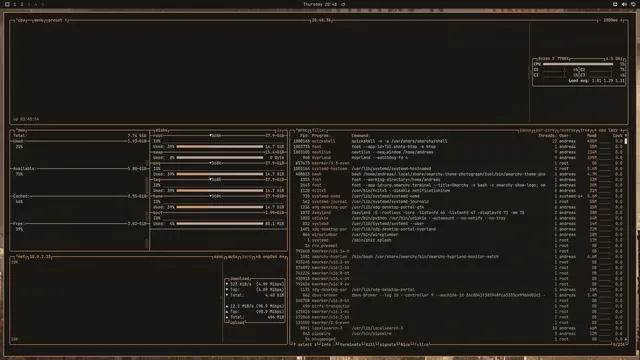
Task: Click the Program column header
Action: [321, 136]
